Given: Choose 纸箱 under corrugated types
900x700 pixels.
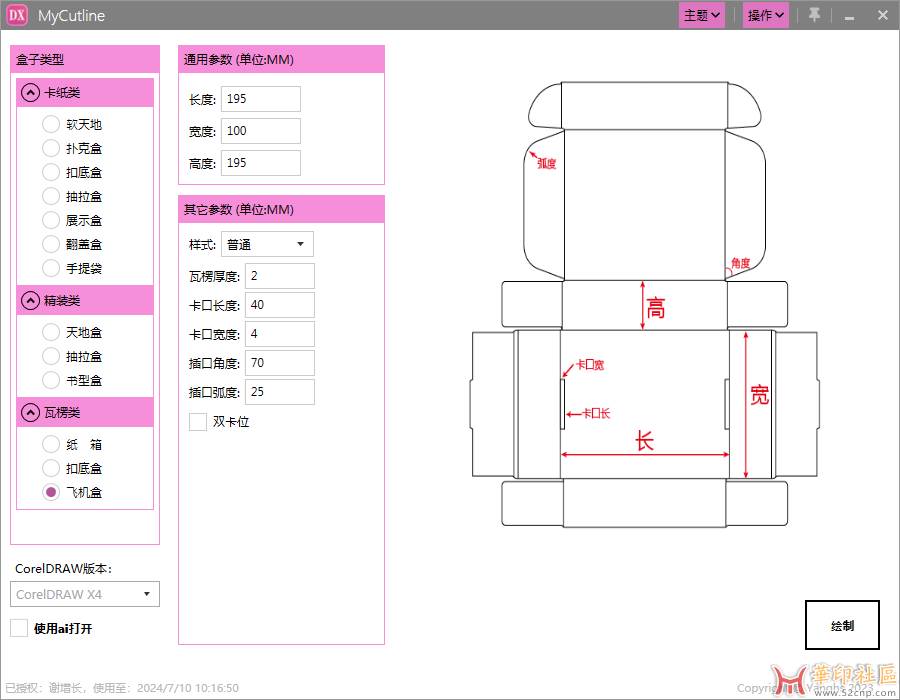Looking at the screenshot, I should [51, 445].
